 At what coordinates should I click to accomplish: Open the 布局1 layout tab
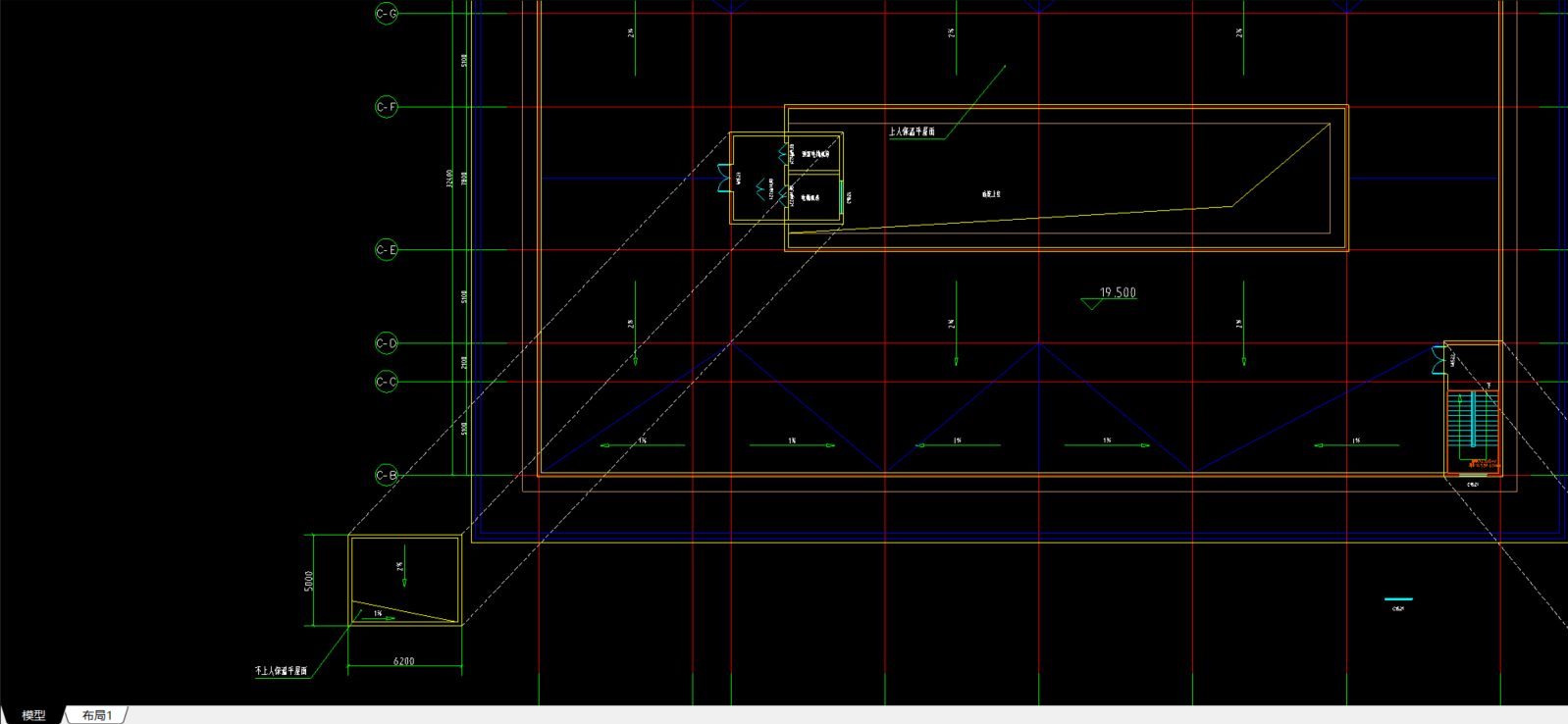click(97, 715)
